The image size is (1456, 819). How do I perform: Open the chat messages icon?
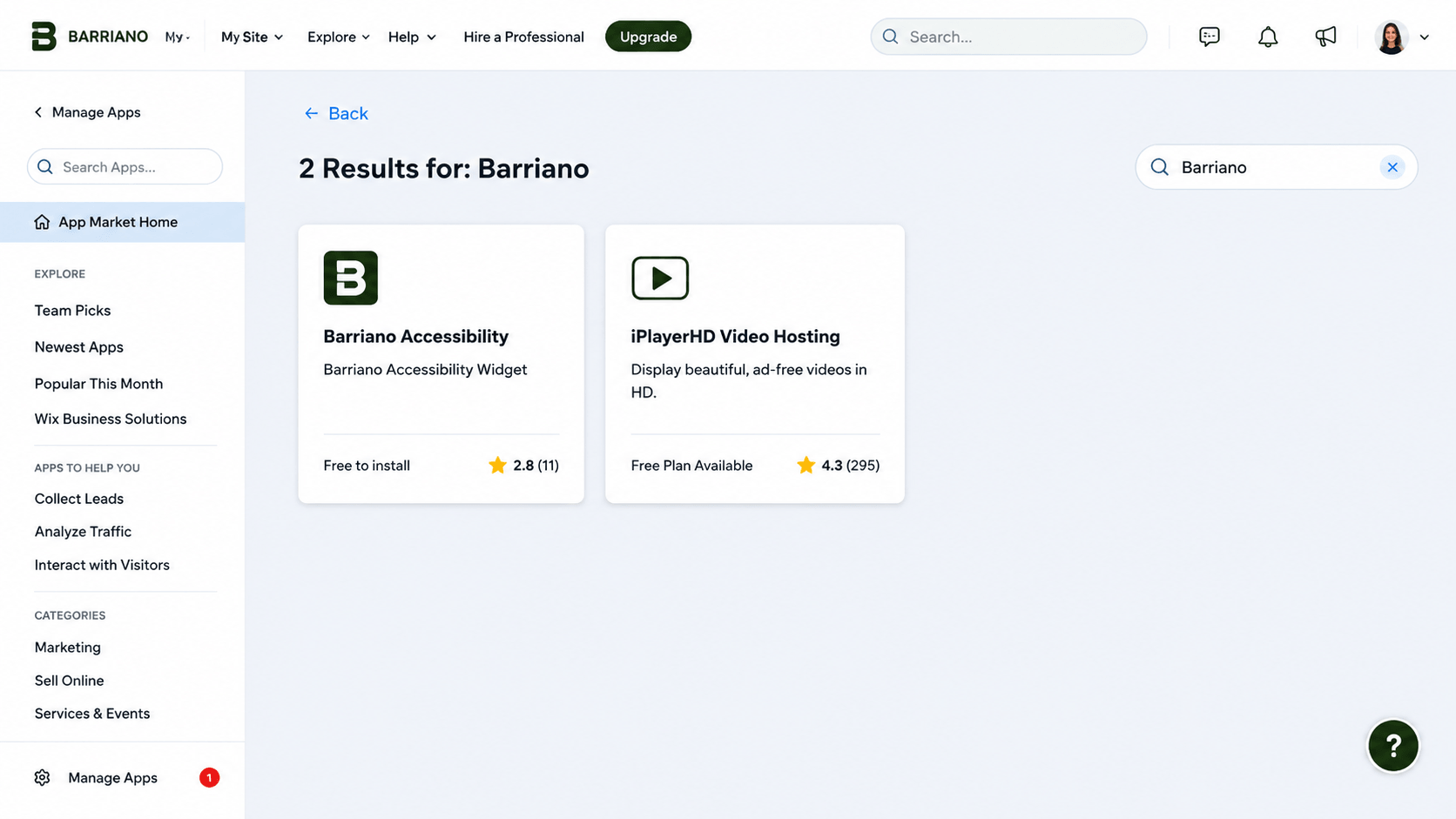1209,37
